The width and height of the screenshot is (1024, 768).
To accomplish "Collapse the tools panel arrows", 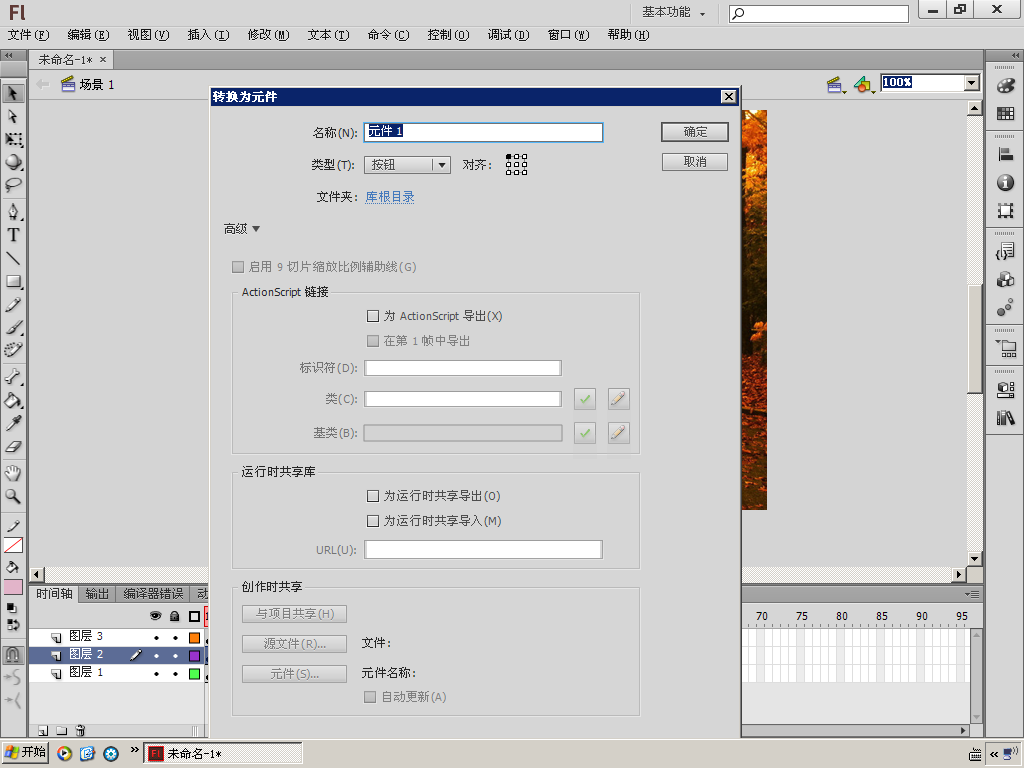I will [x=9, y=56].
